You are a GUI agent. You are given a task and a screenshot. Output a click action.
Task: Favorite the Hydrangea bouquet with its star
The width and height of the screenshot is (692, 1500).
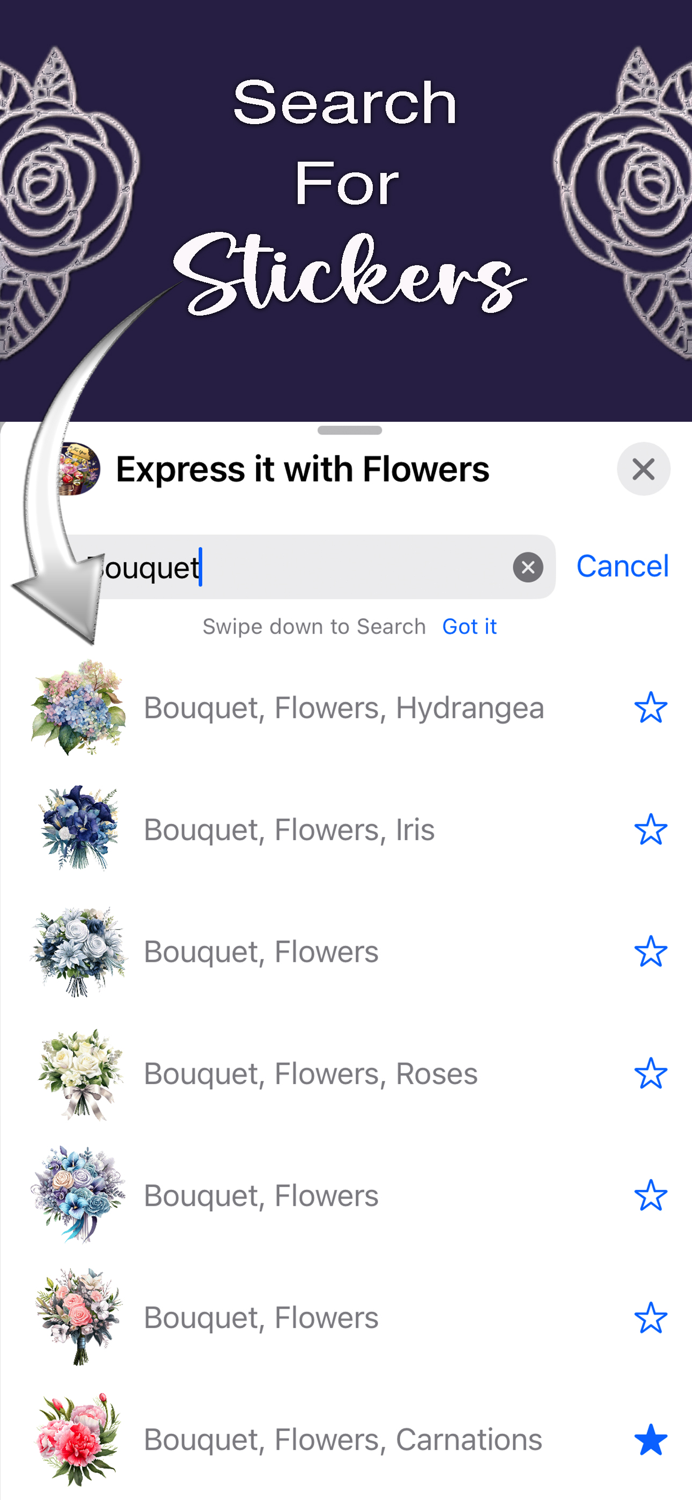pos(651,707)
